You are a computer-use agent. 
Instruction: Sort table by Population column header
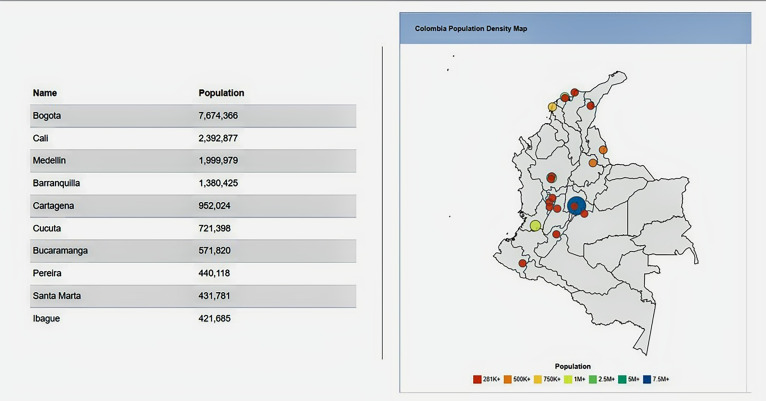coord(221,93)
